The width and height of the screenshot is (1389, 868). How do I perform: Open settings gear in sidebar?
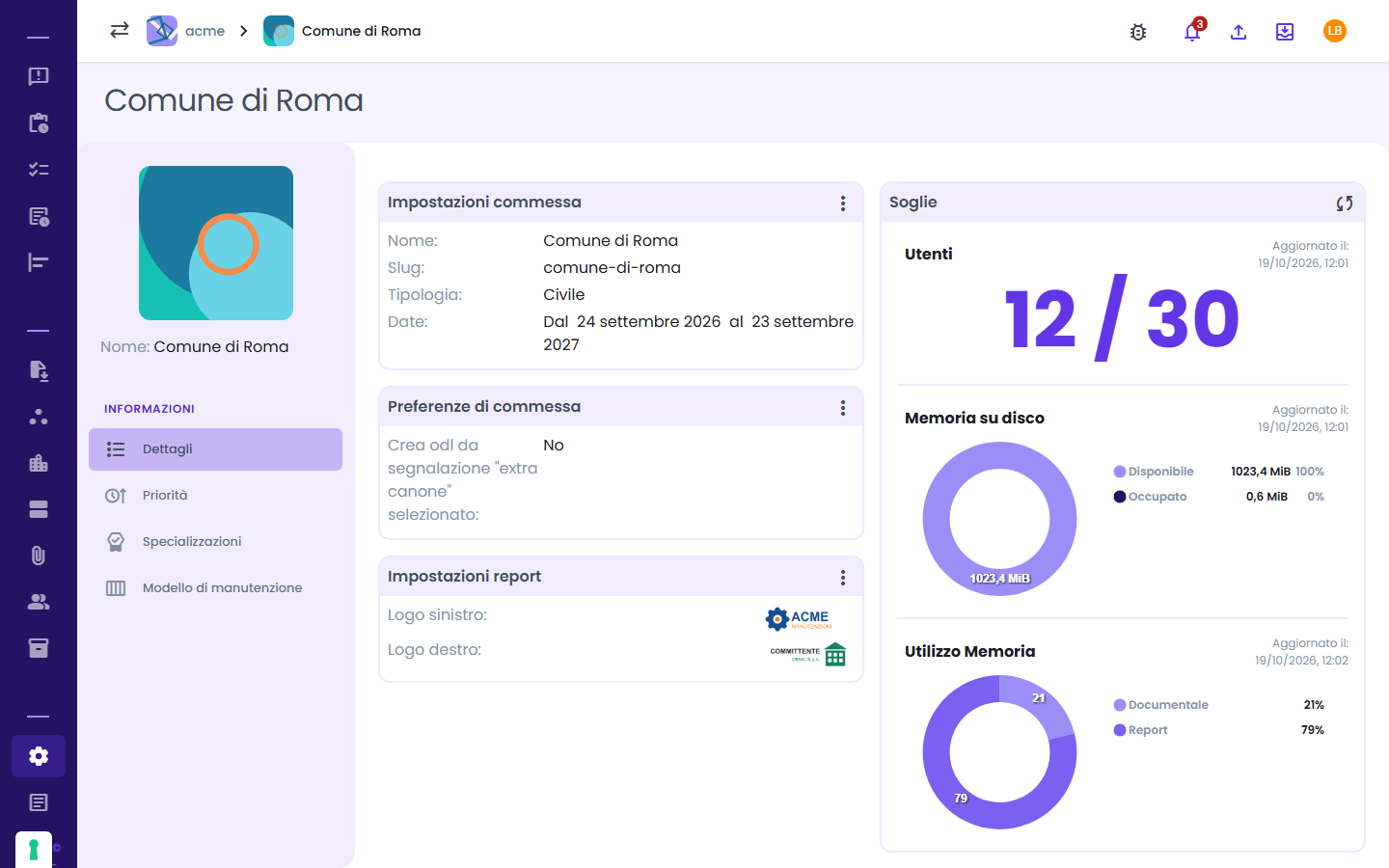[x=39, y=756]
